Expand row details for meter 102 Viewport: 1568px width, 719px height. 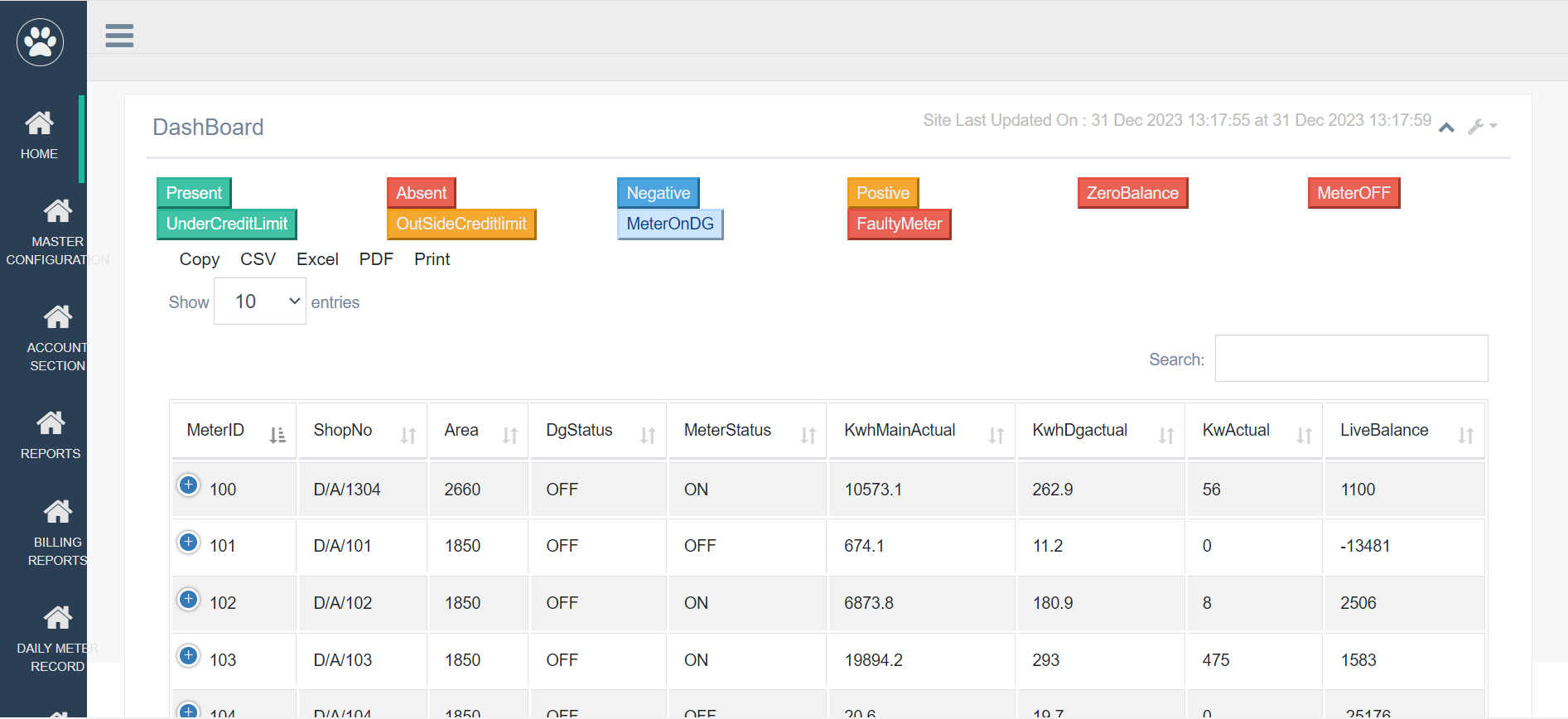pos(189,600)
